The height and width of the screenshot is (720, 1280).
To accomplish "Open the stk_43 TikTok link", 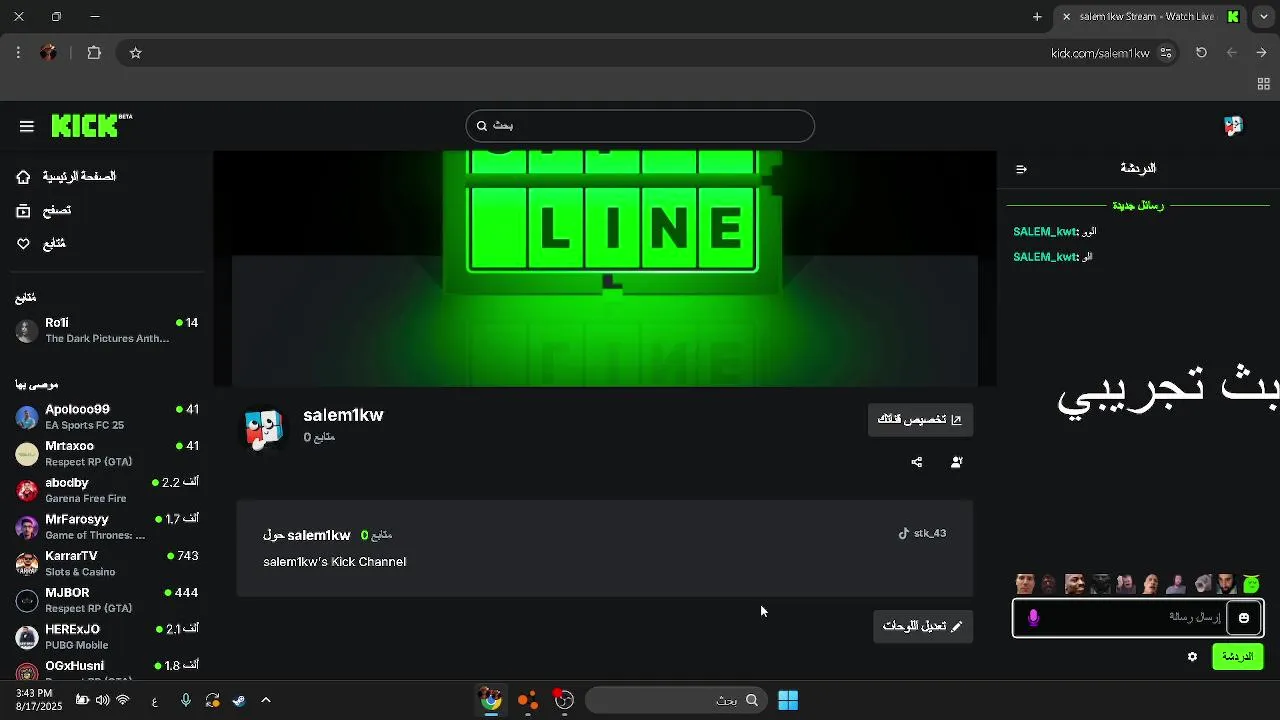I will pyautogui.click(x=922, y=533).
